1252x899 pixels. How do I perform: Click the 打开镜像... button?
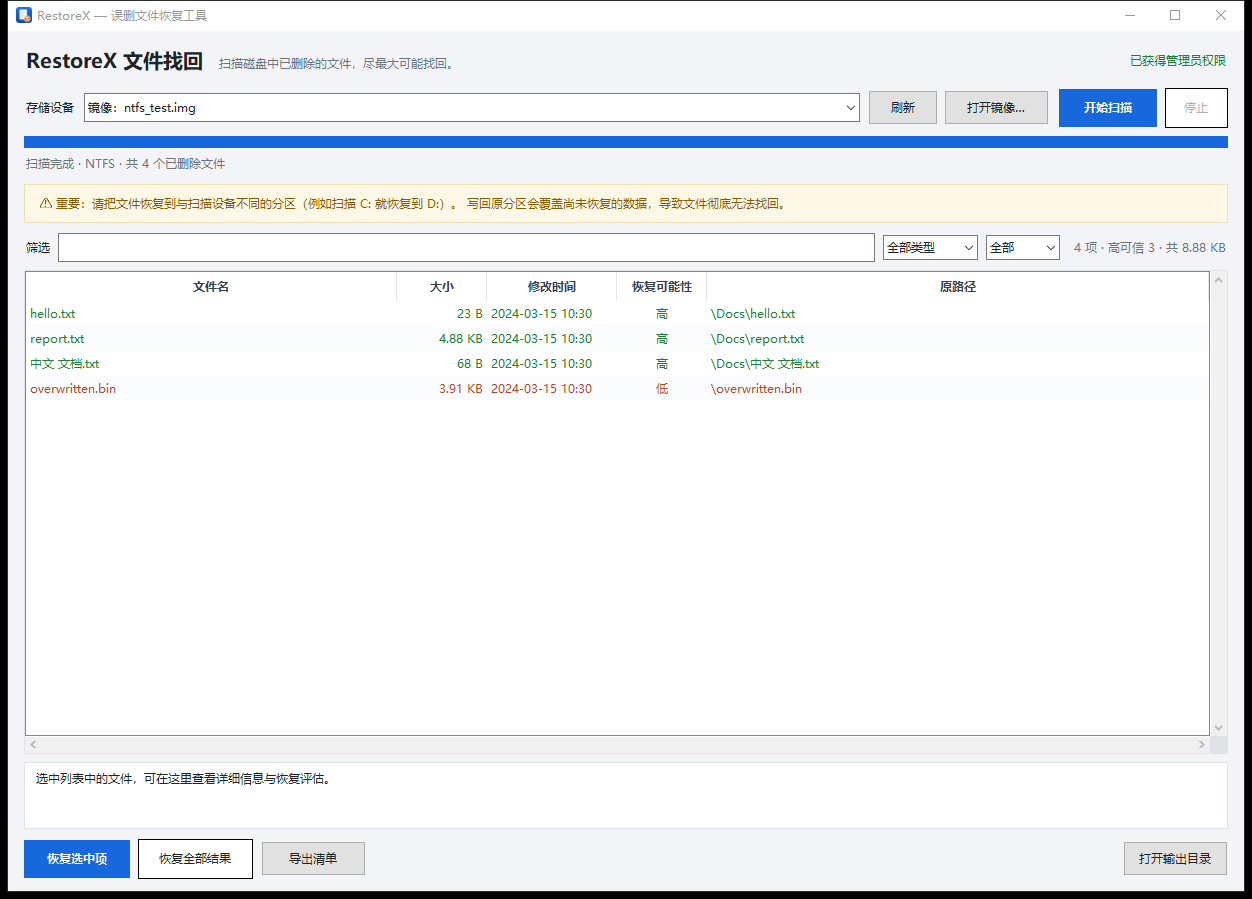coord(996,108)
